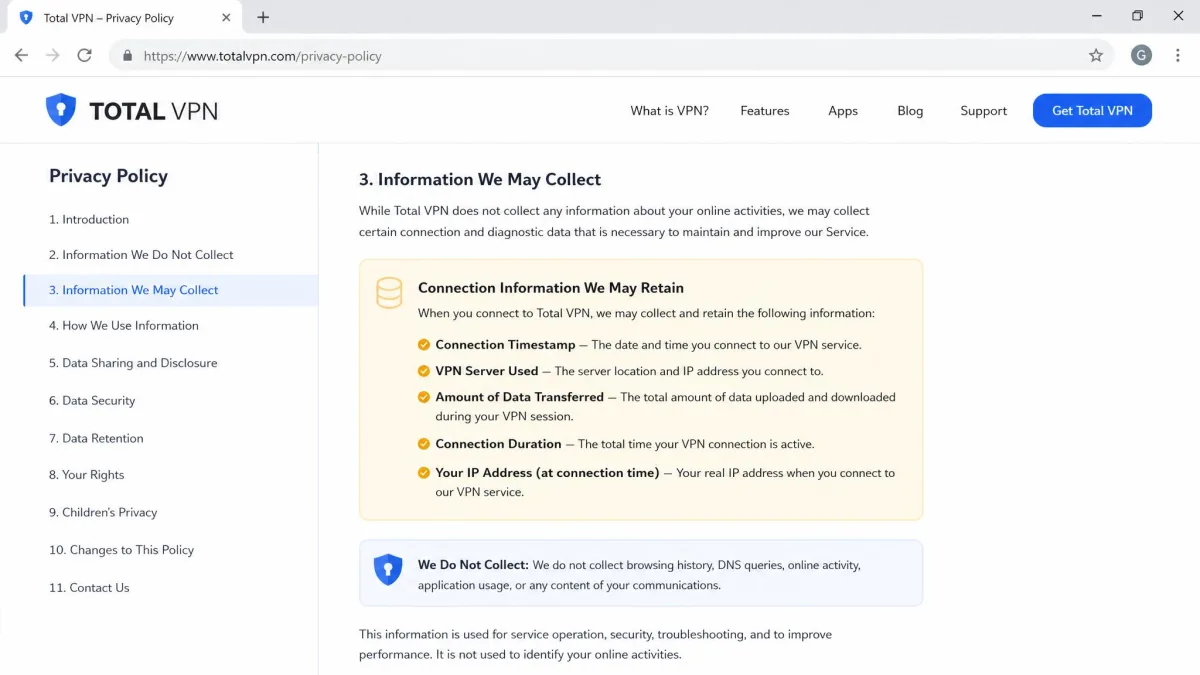Go to 8. Your Rights section
Image resolution: width=1200 pixels, height=675 pixels.
[x=87, y=475]
